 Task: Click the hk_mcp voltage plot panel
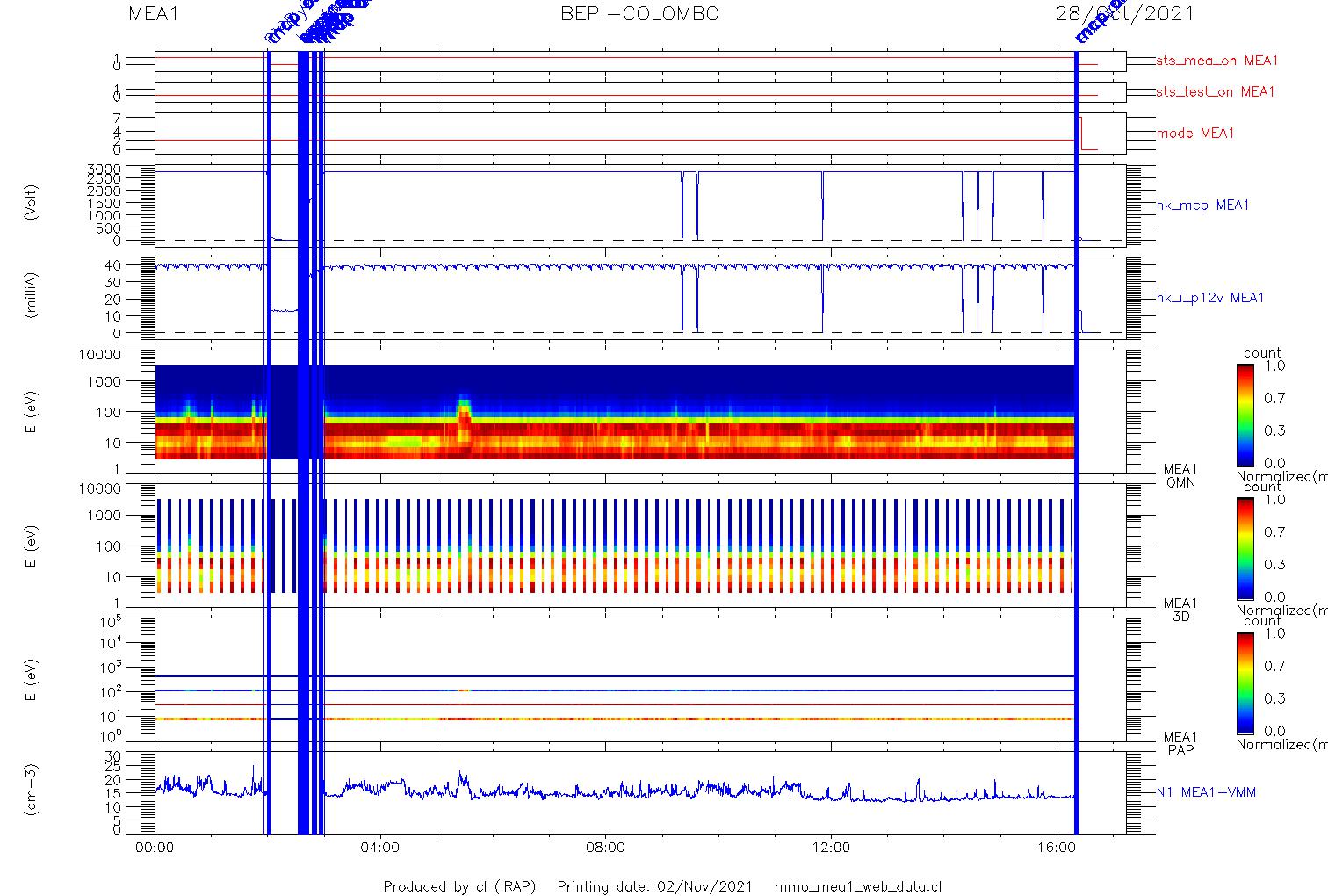(640, 206)
